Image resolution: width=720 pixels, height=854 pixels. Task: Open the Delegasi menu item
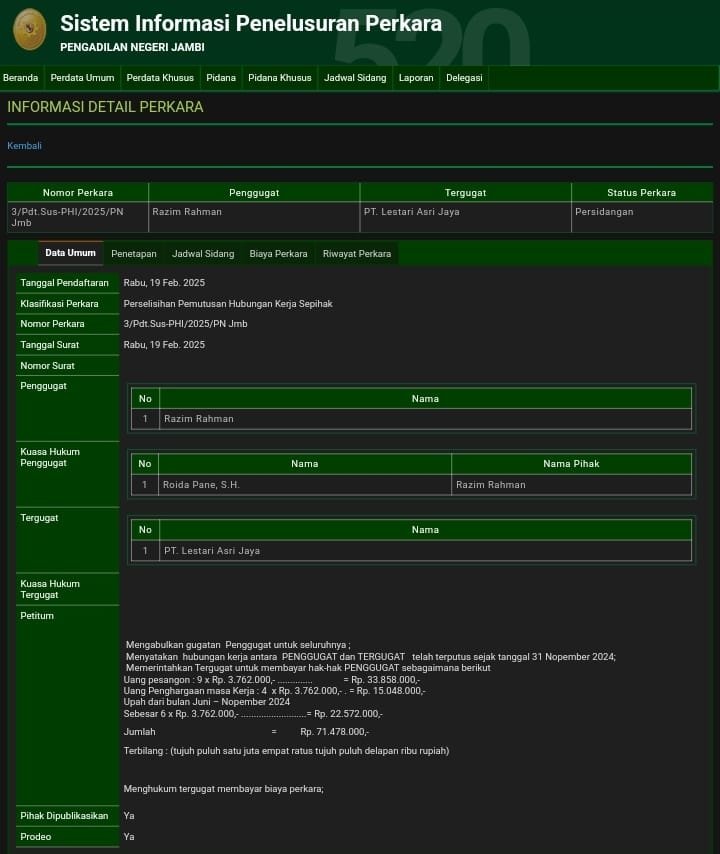pos(464,78)
